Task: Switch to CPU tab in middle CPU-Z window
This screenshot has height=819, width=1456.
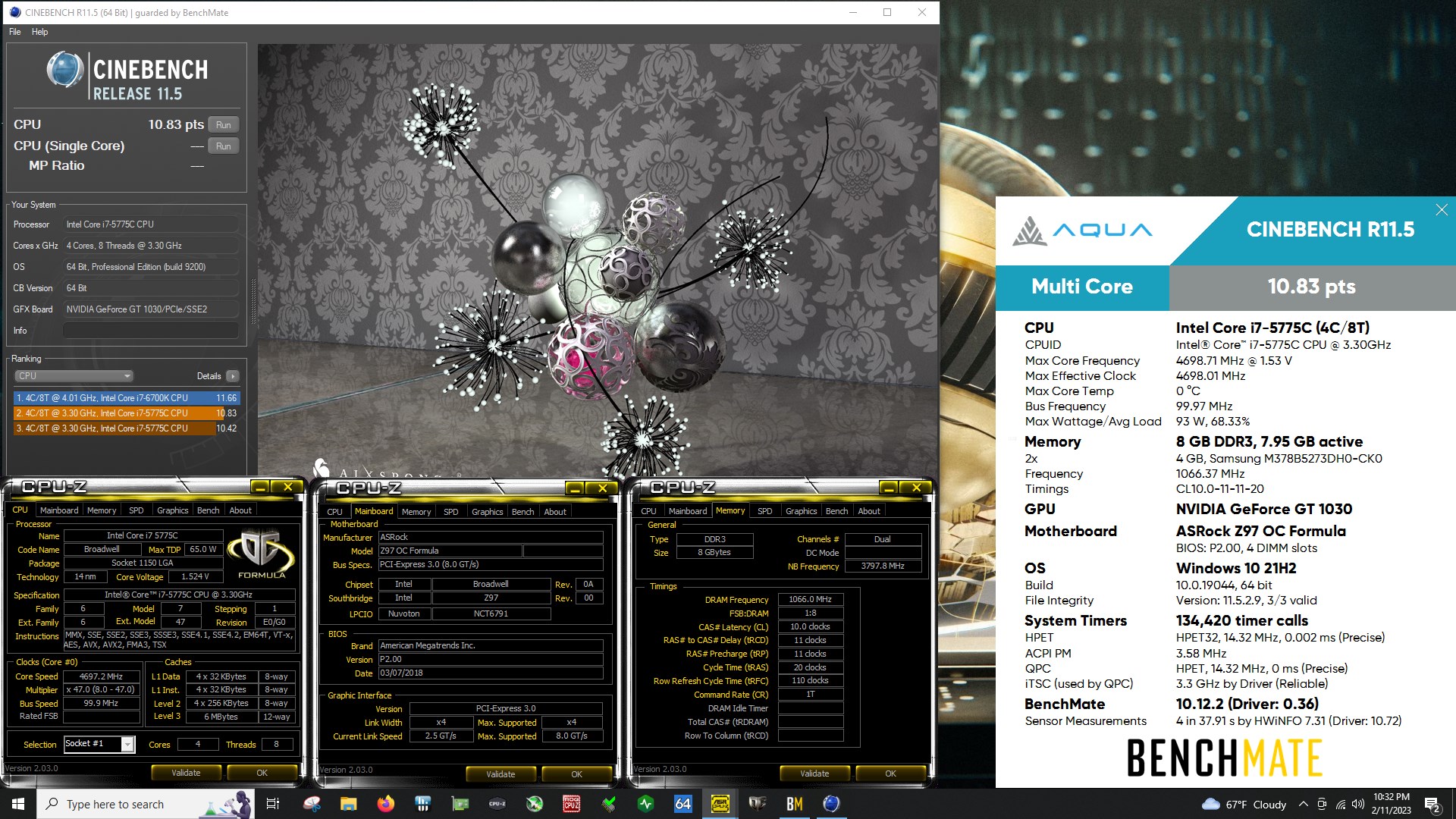Action: click(x=334, y=512)
